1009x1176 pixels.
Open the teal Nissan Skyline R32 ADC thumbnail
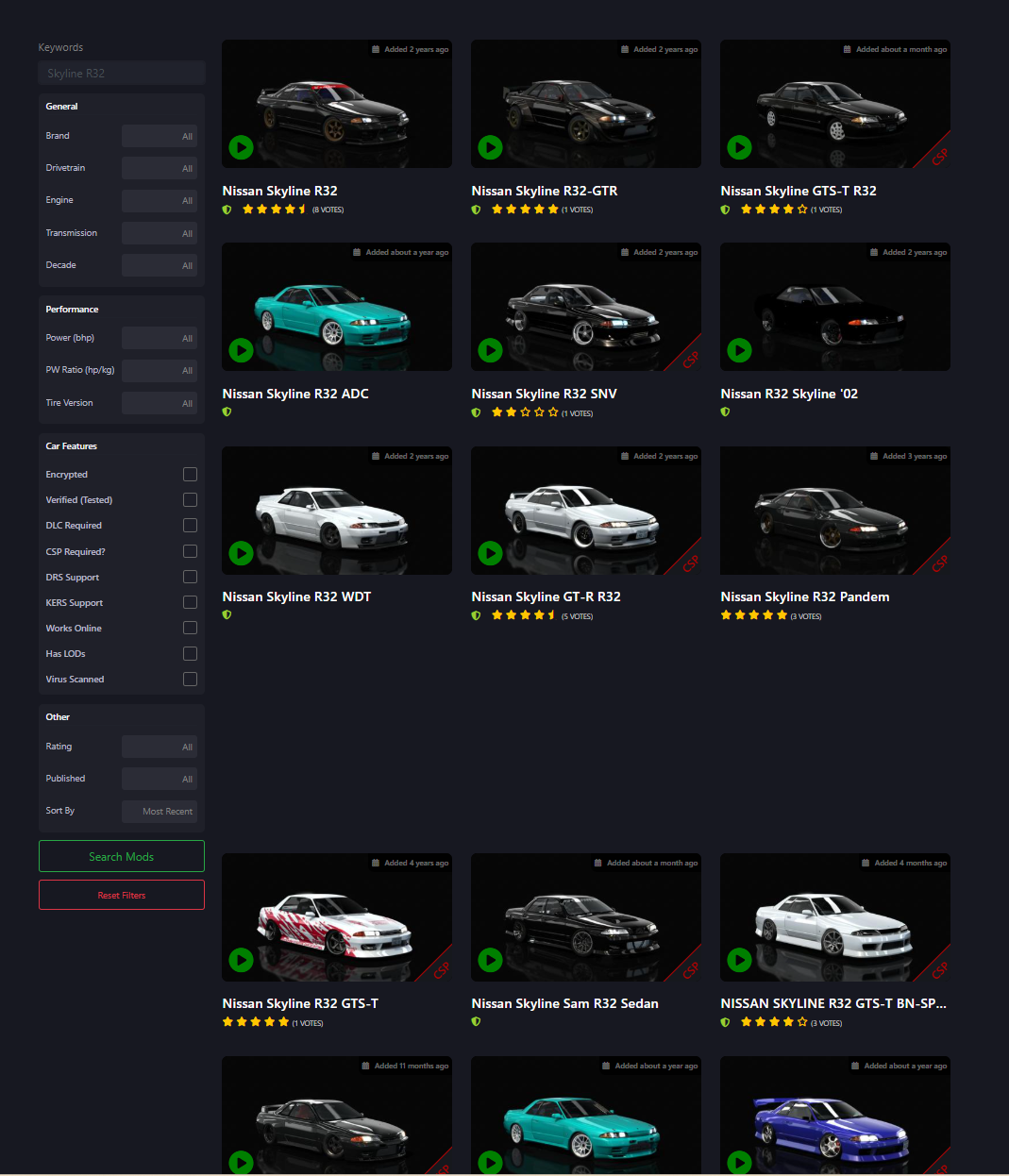[x=337, y=307]
